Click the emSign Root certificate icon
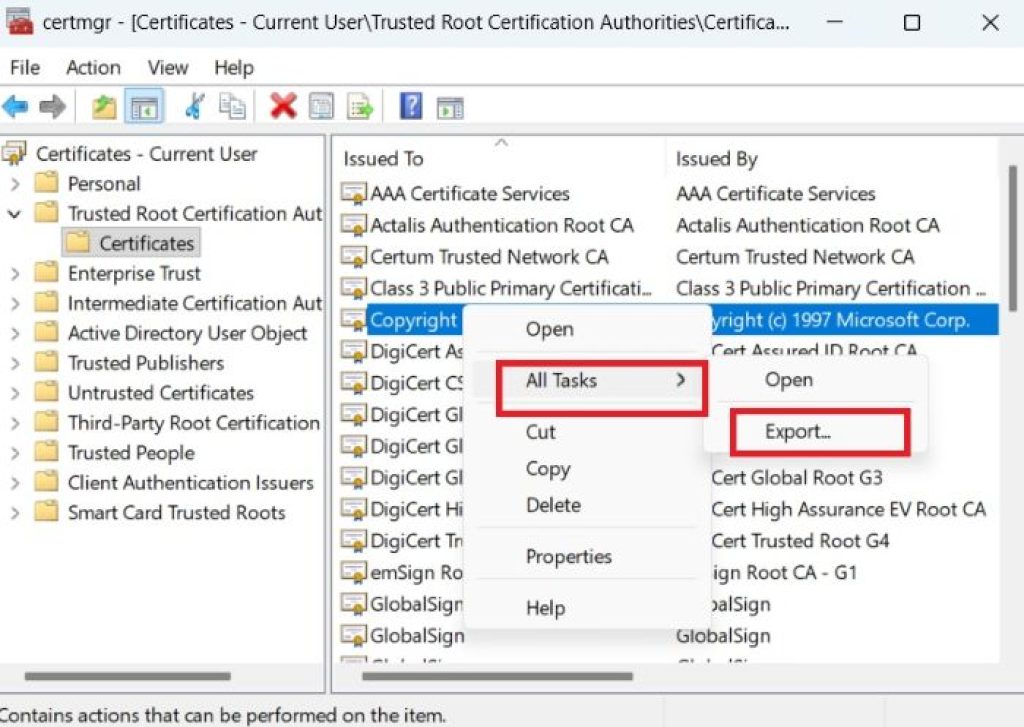 353,572
